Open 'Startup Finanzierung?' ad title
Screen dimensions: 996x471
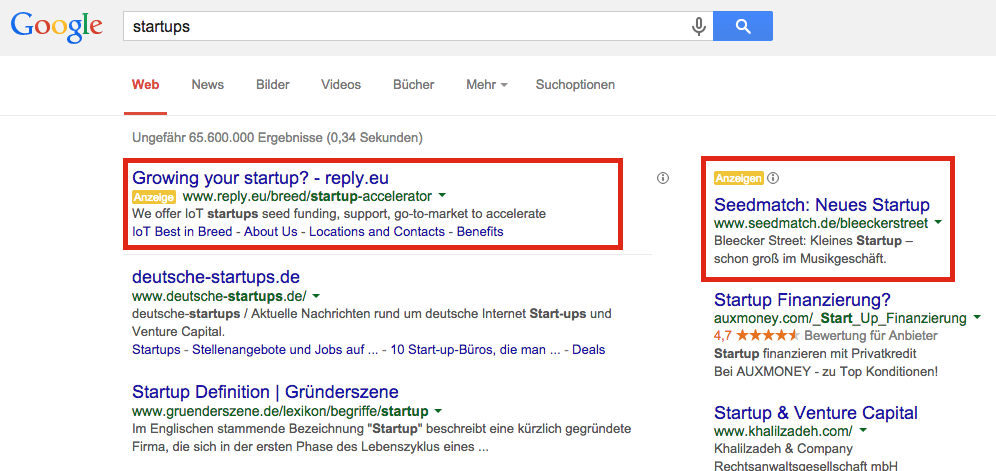click(802, 299)
